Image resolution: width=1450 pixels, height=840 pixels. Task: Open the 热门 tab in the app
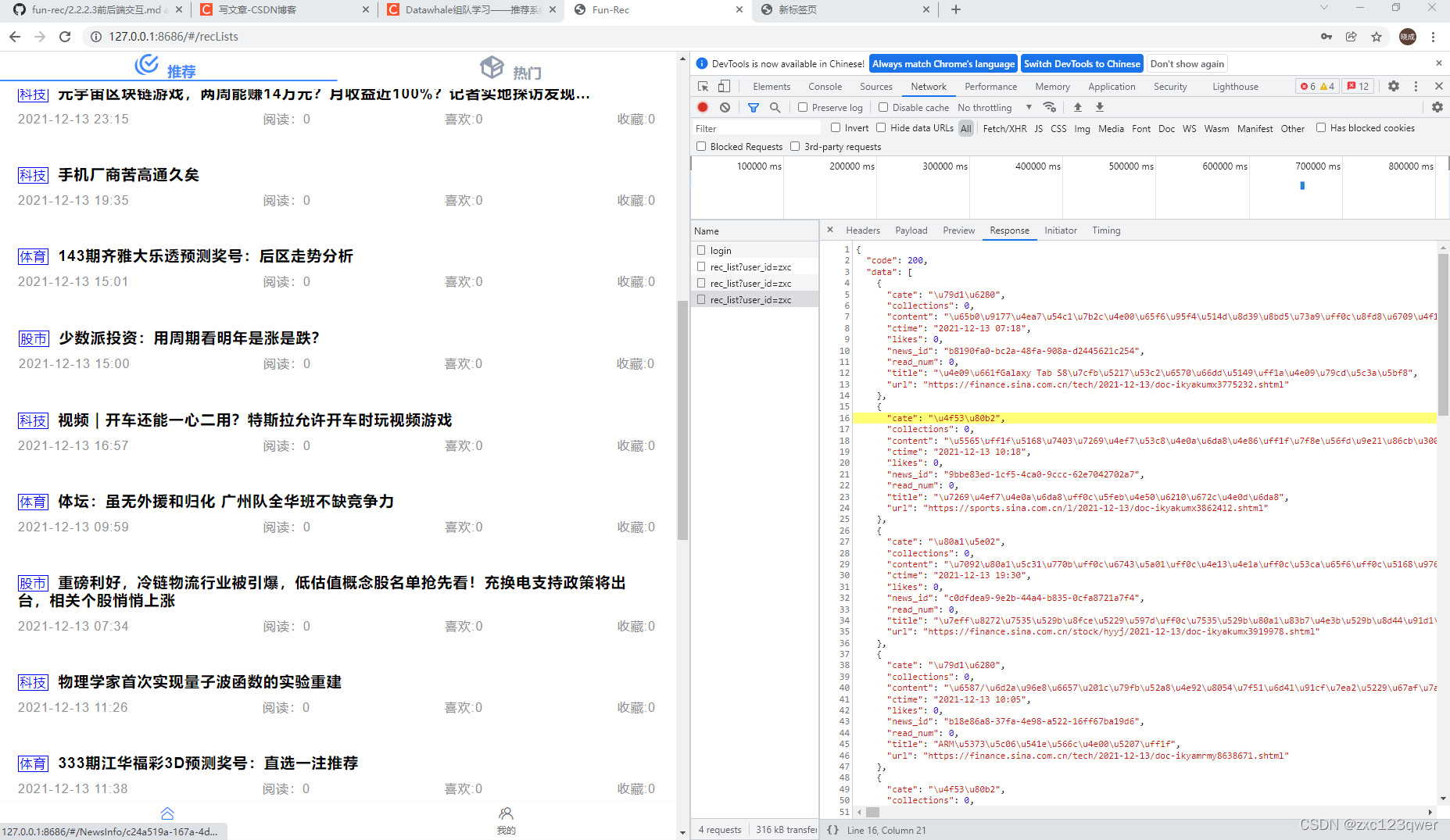click(x=511, y=70)
